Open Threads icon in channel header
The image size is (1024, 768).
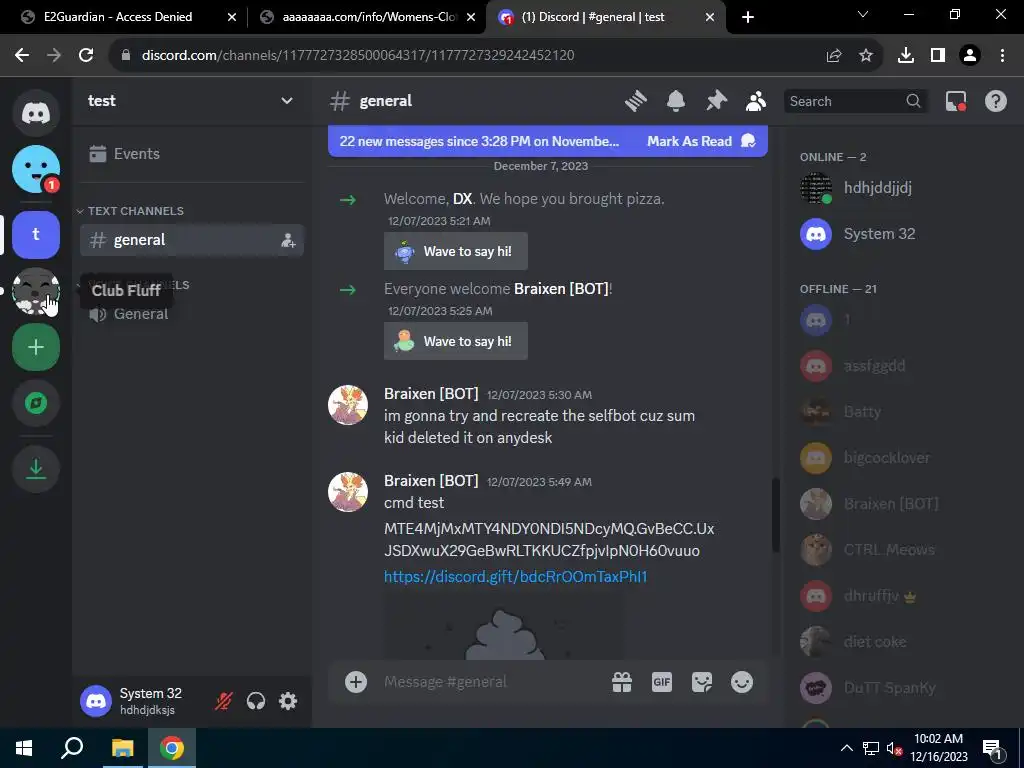[635, 101]
